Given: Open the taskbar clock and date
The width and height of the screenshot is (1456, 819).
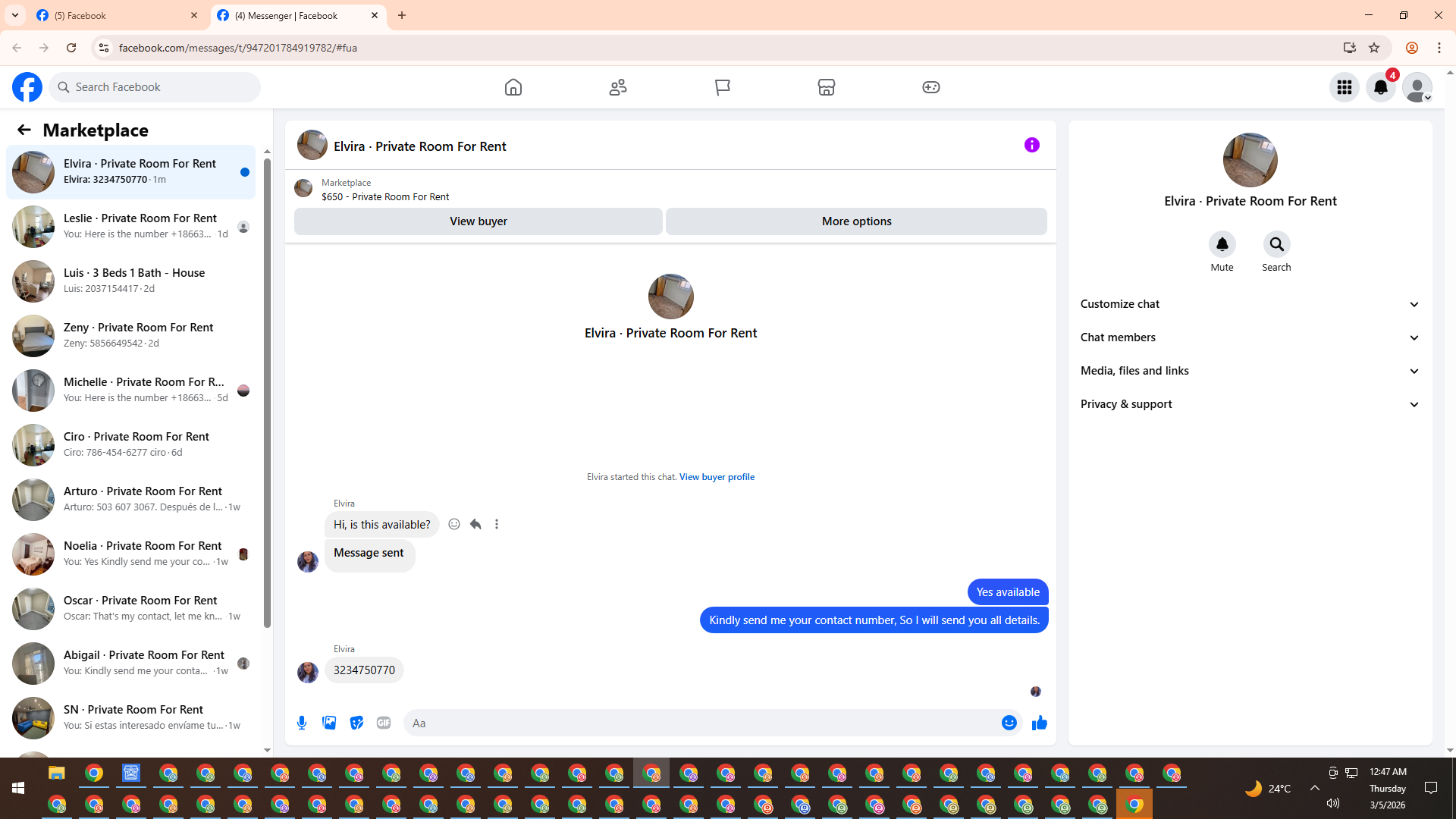Looking at the screenshot, I should [1388, 789].
